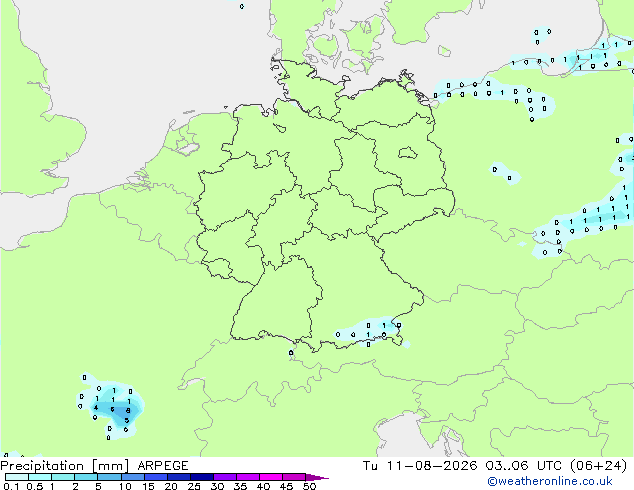This screenshot has width=634, height=490.
Task: Click the '03..06 UTC' time range text
Action: 524,466
